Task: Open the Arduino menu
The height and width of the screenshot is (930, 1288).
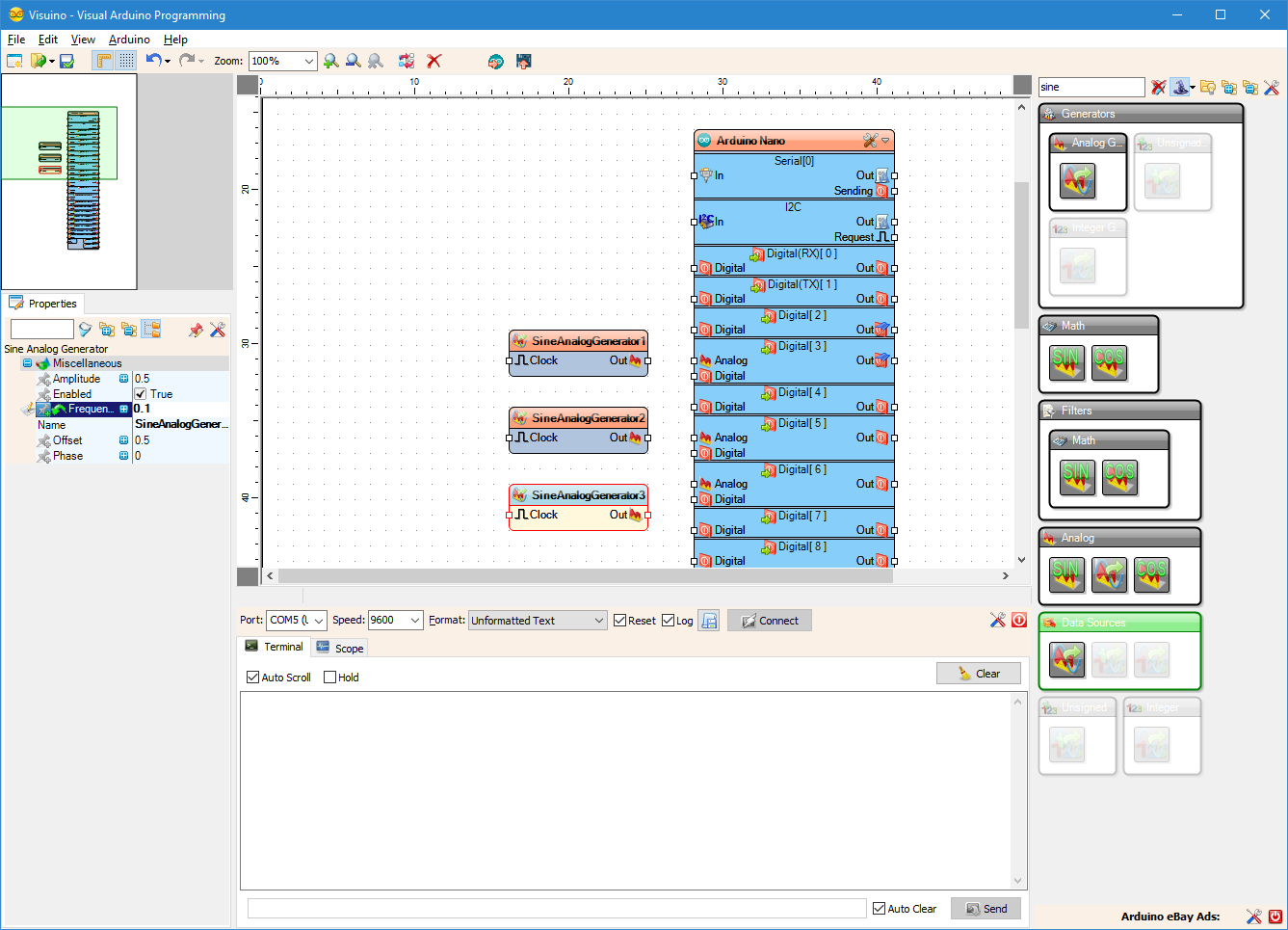Action: tap(128, 40)
